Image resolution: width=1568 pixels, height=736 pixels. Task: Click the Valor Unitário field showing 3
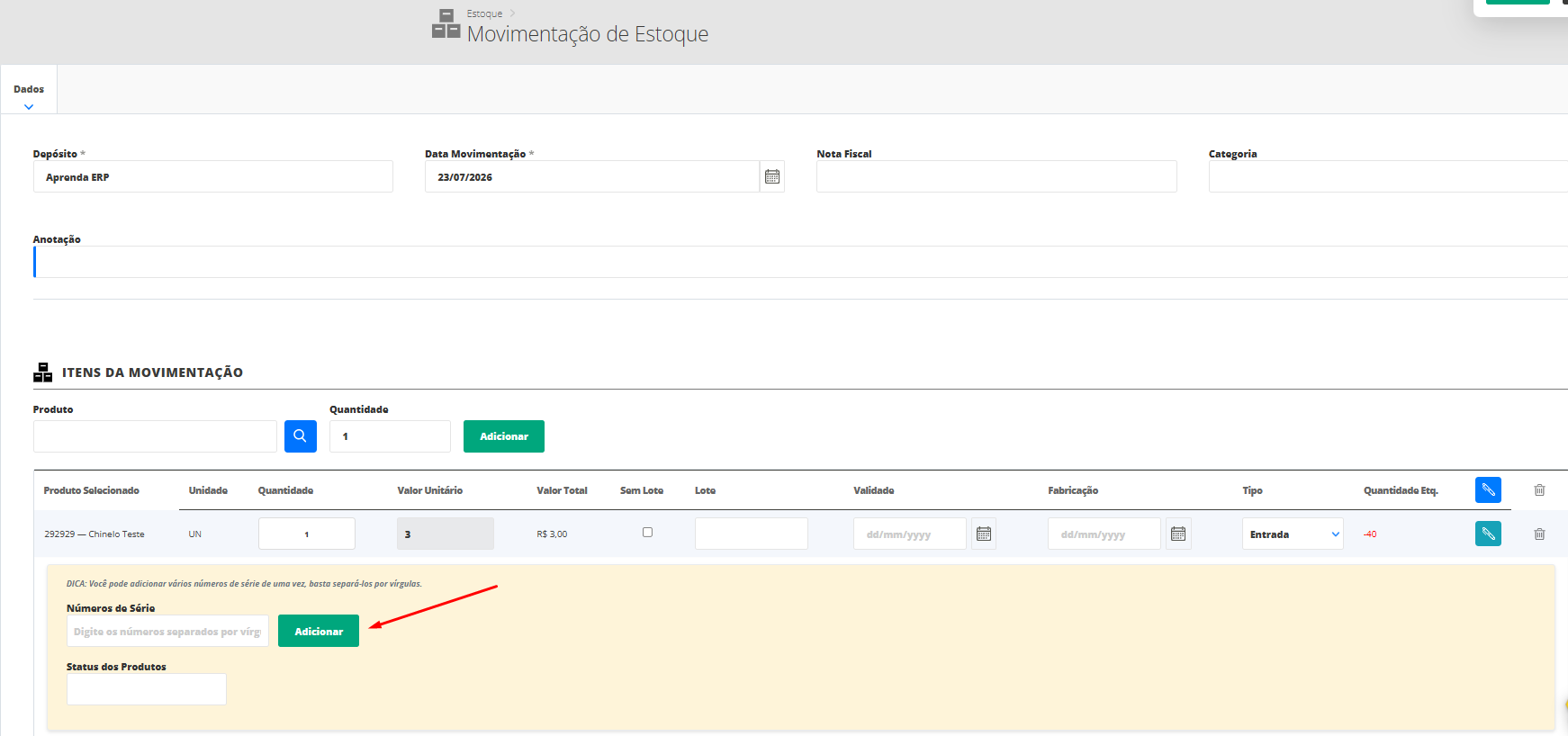446,534
